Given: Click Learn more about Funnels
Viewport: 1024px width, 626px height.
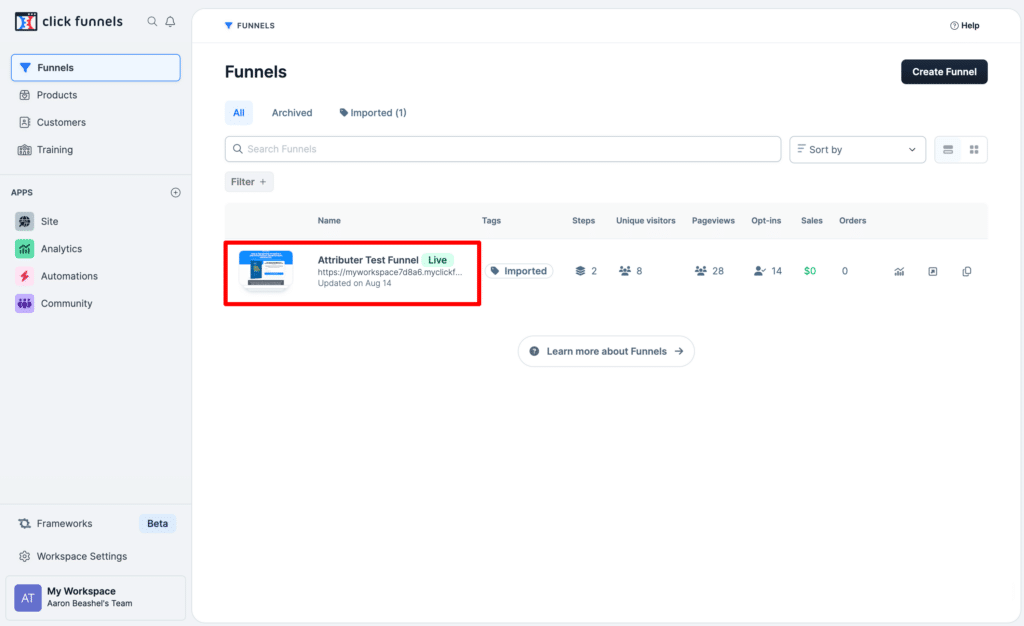Looking at the screenshot, I should point(606,351).
